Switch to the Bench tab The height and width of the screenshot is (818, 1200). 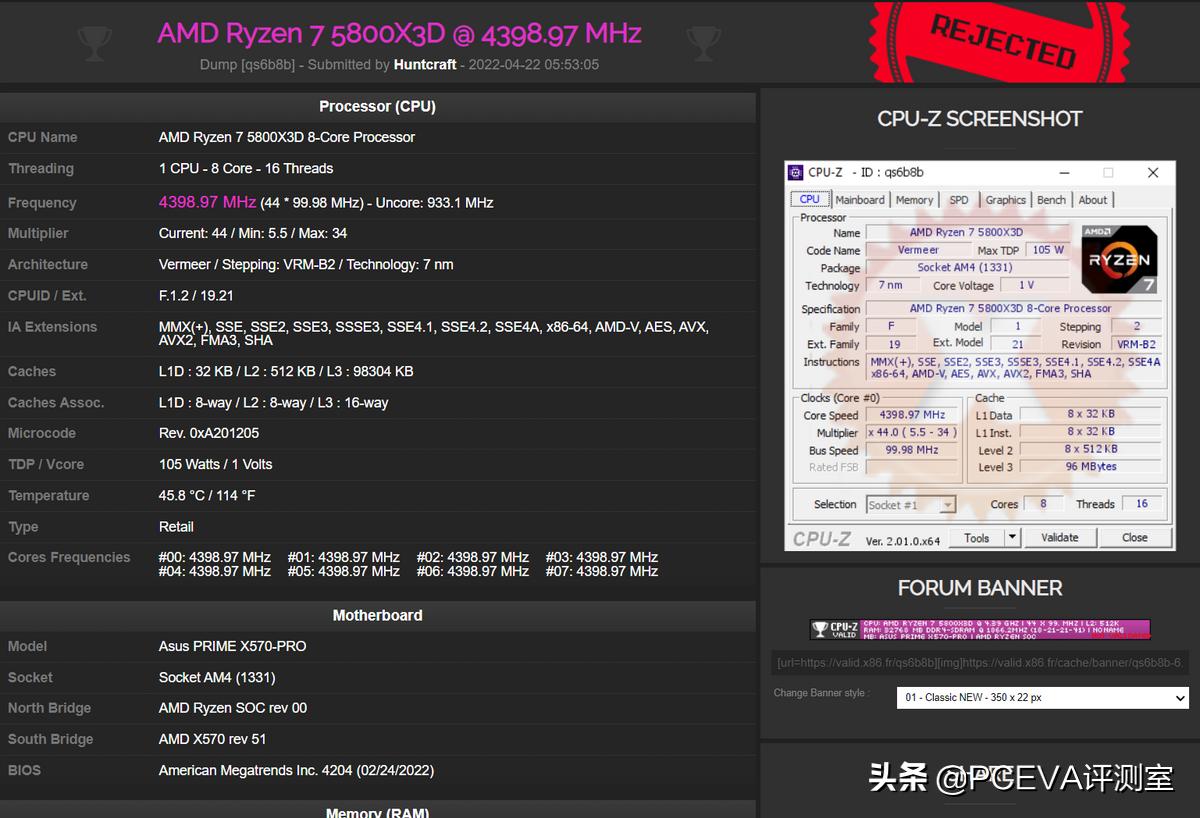[1052, 199]
